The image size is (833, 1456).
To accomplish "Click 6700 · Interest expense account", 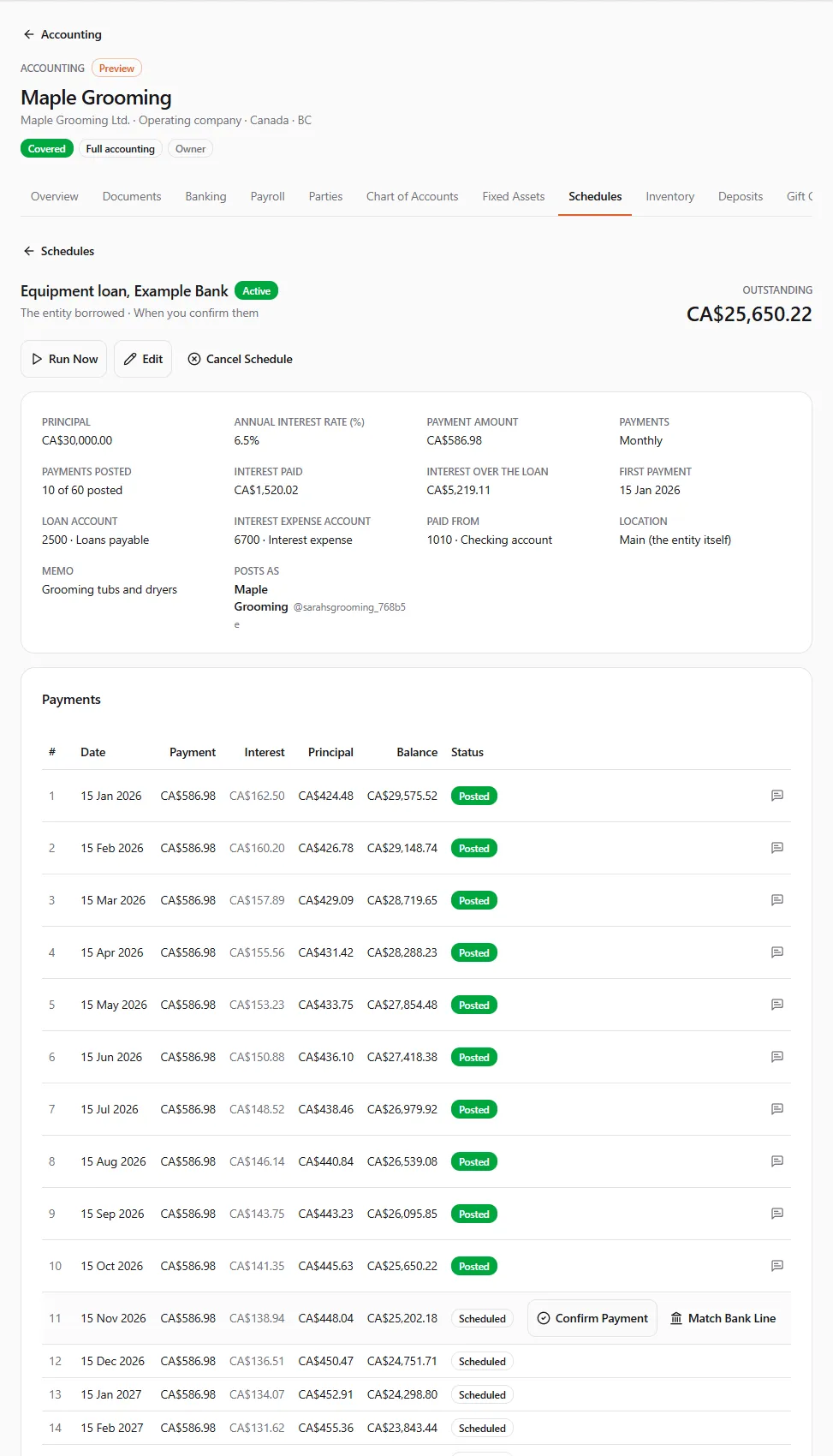I will point(294,540).
